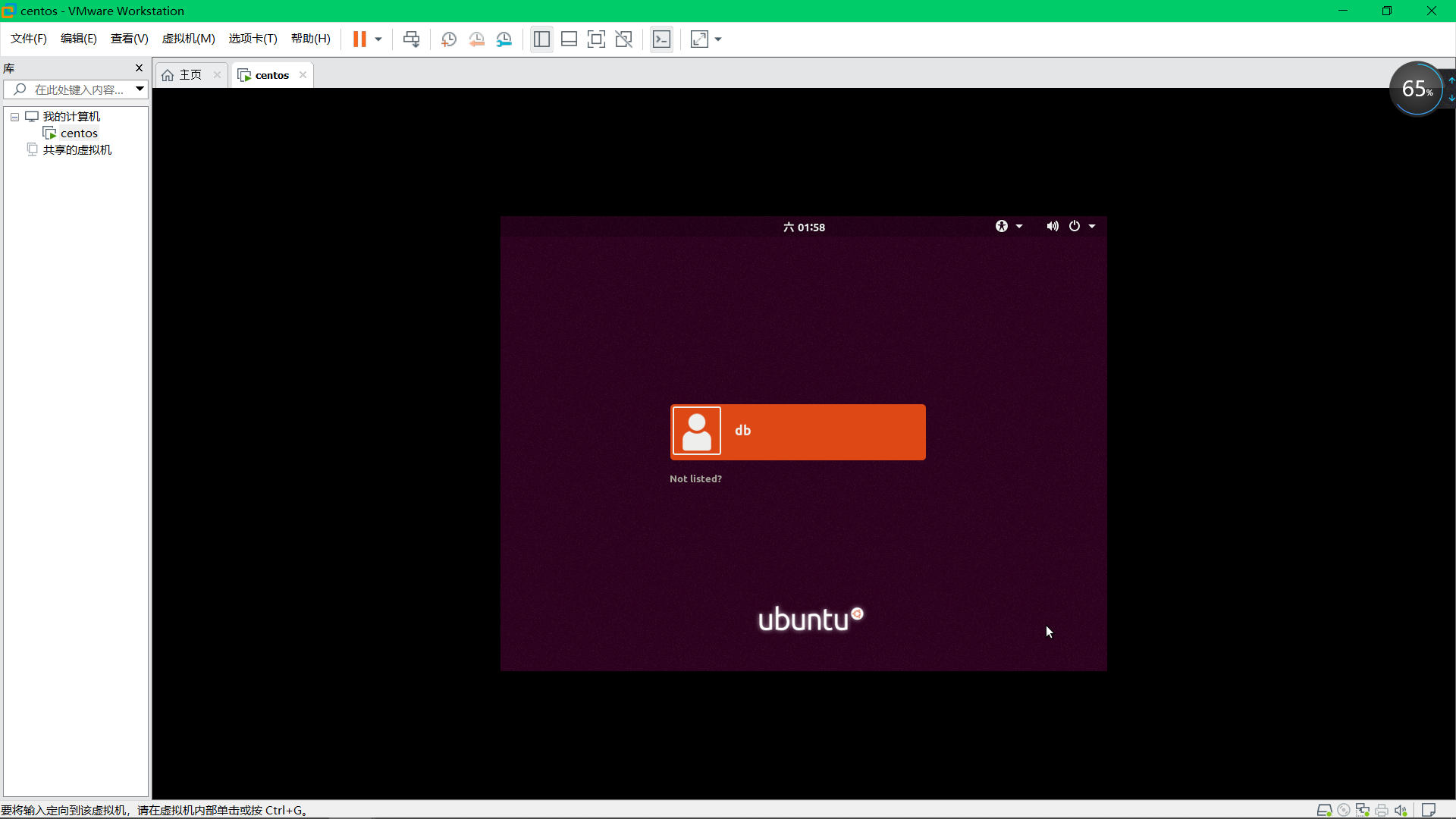Close the 主页 tab
Viewport: 1456px width, 819px height.
click(x=217, y=75)
